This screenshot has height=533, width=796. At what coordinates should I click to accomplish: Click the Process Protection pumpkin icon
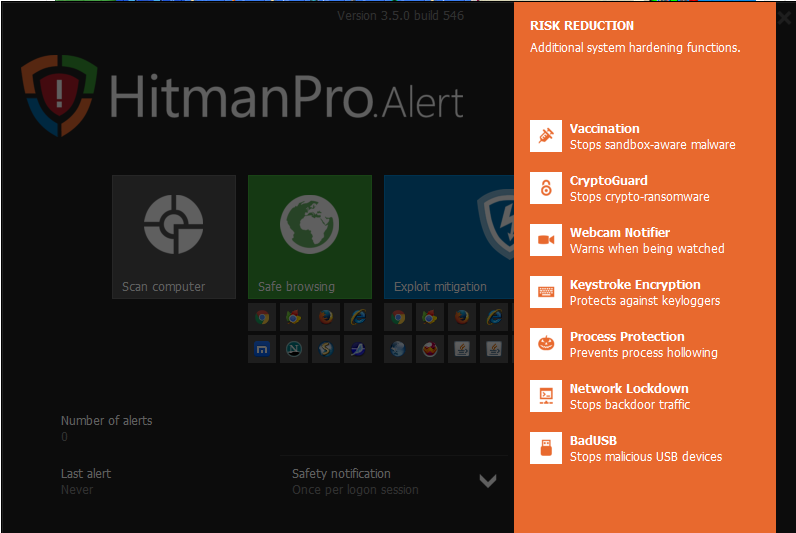point(546,344)
